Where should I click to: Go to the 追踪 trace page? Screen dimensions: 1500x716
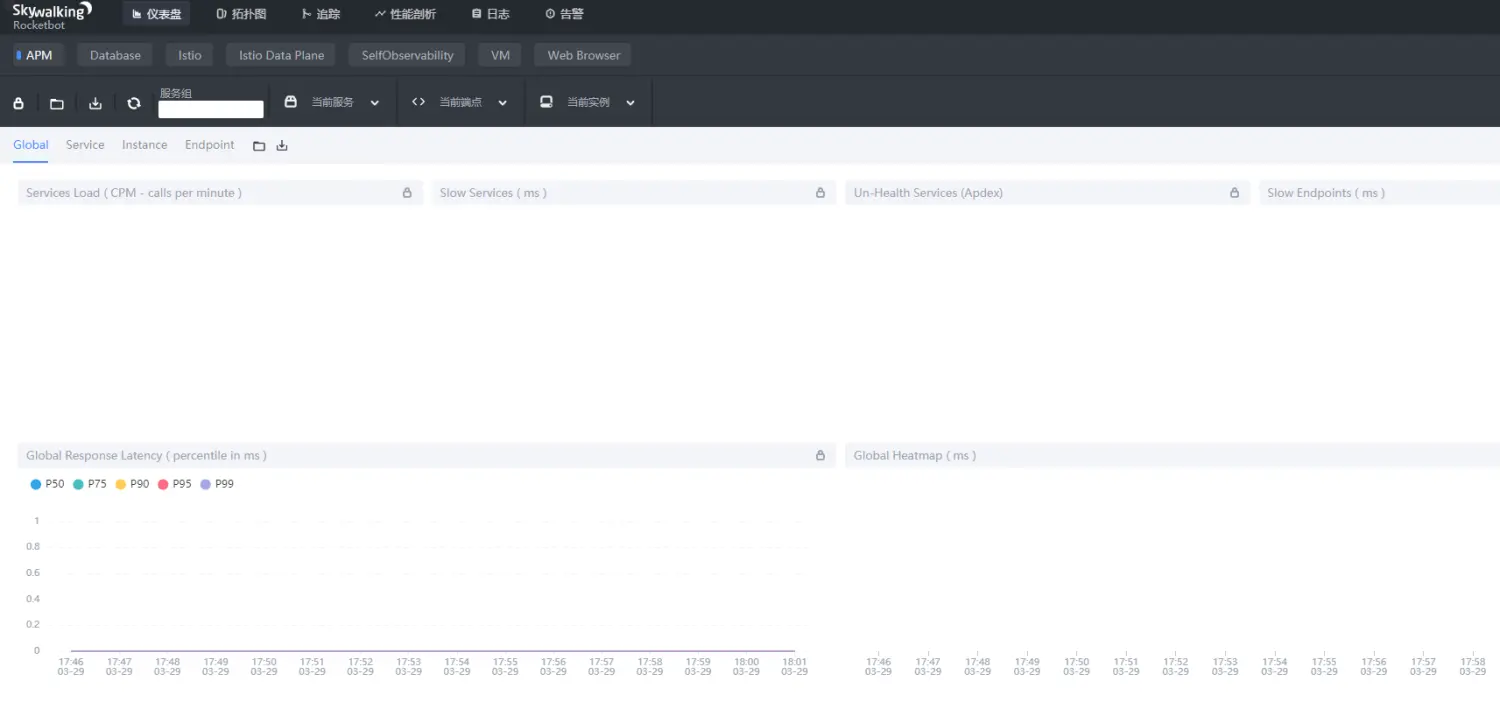click(320, 14)
